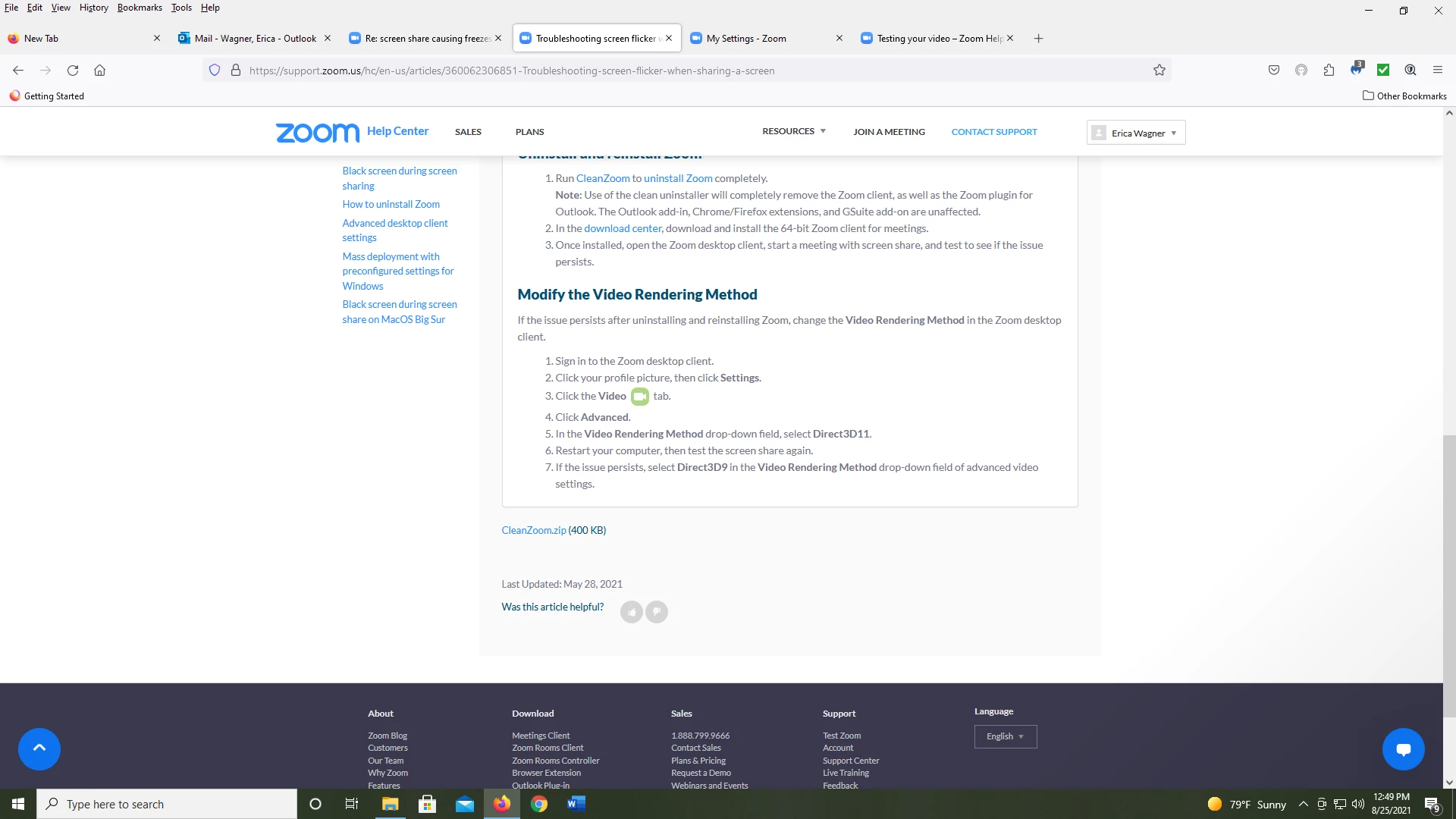This screenshot has height=819, width=1456.
Task: Open the English language dropdown
Action: [1005, 736]
